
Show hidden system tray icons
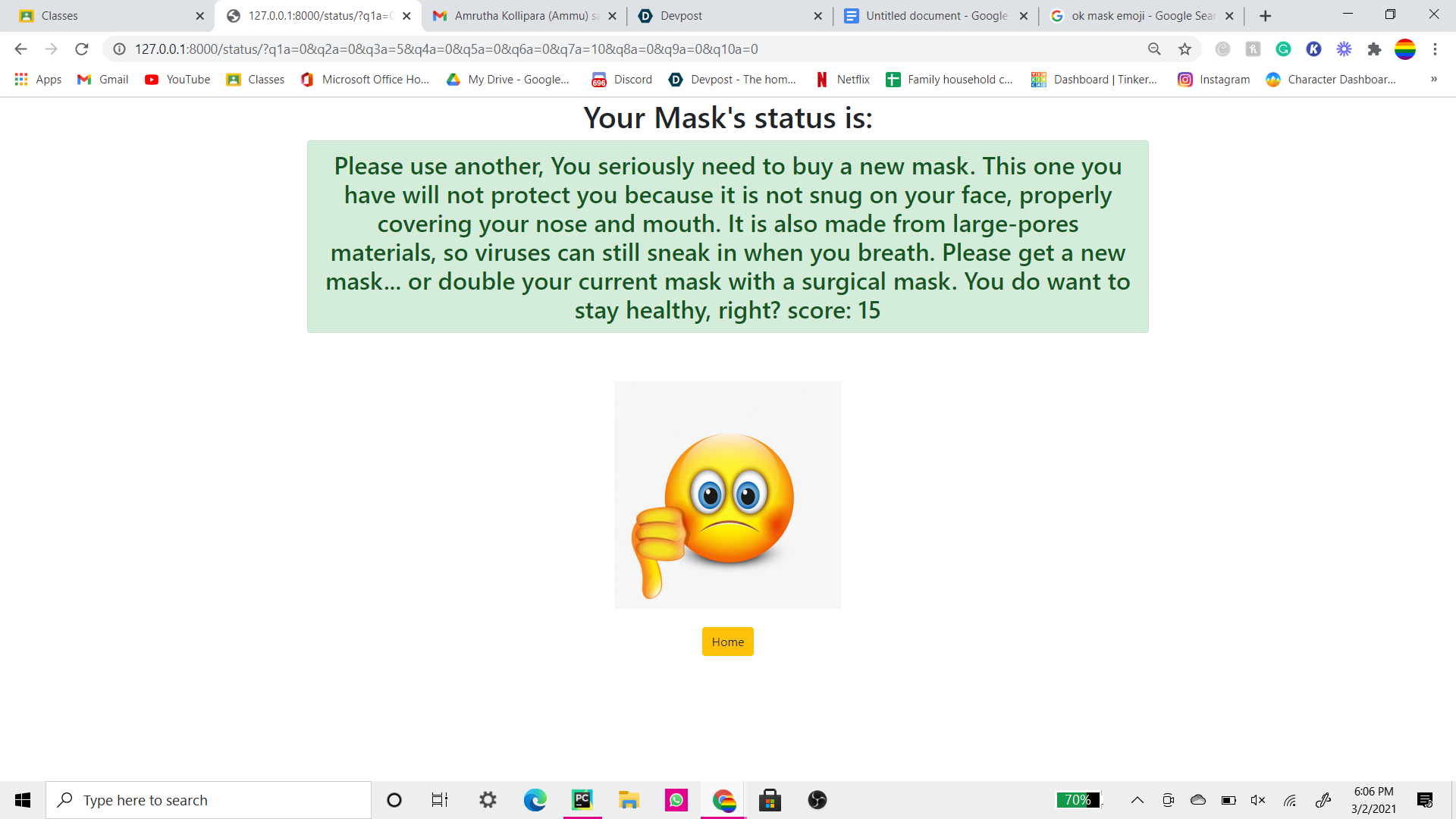click(x=1137, y=800)
